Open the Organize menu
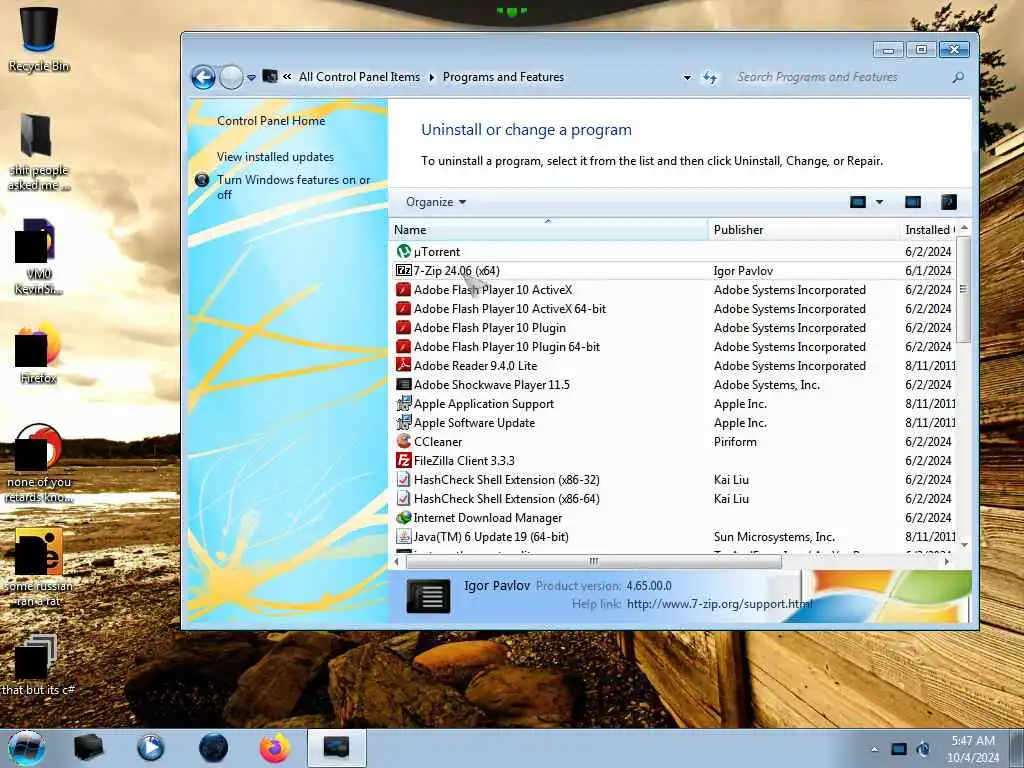 tap(436, 202)
